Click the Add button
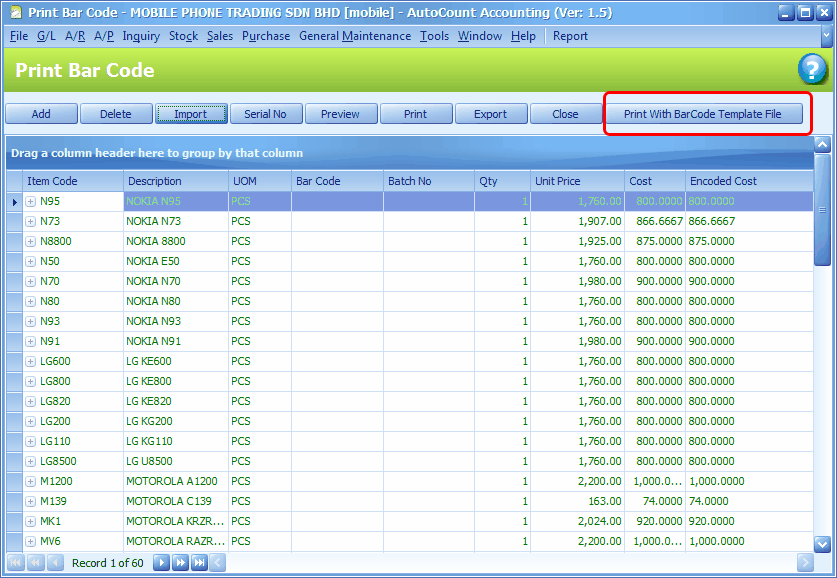 [x=41, y=114]
